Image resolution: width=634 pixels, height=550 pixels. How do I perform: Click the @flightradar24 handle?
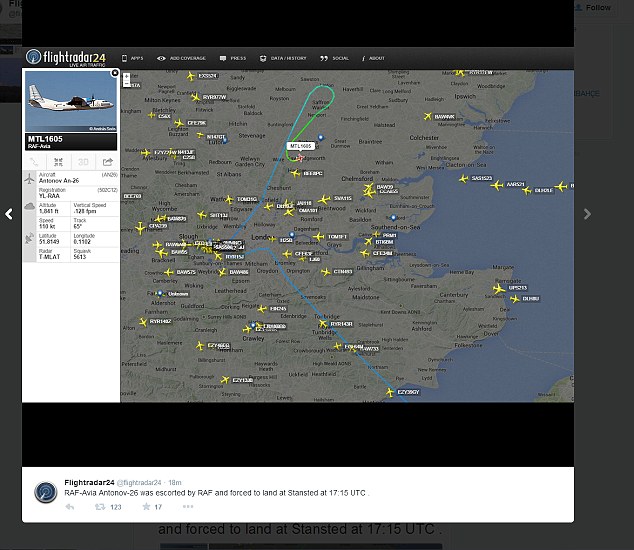[x=139, y=482]
